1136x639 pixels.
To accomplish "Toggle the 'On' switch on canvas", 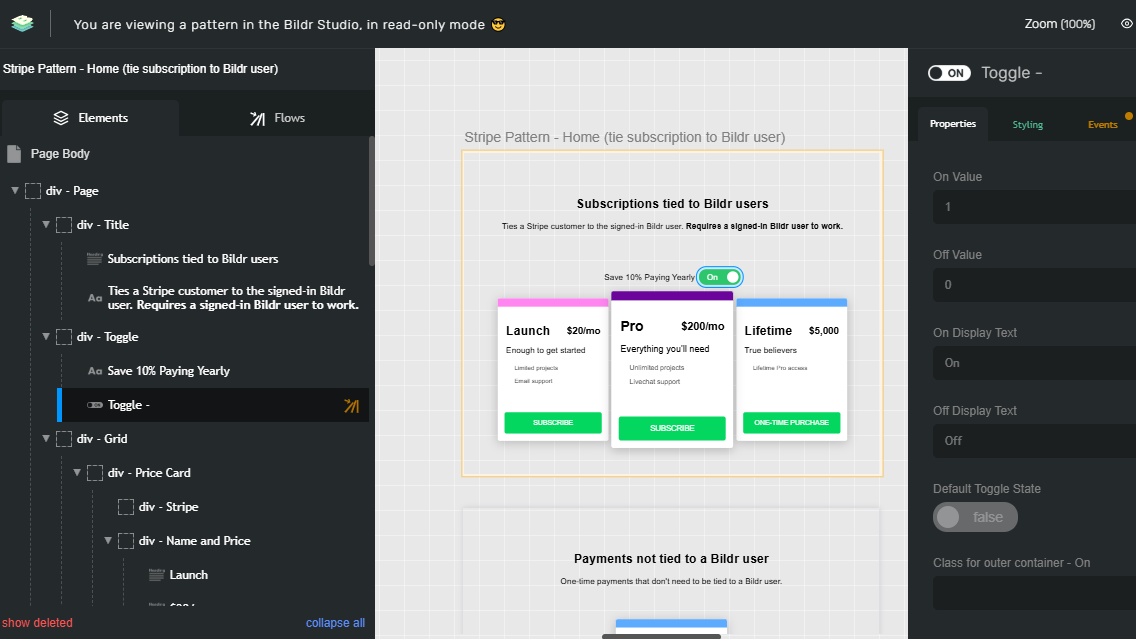I will [x=720, y=277].
